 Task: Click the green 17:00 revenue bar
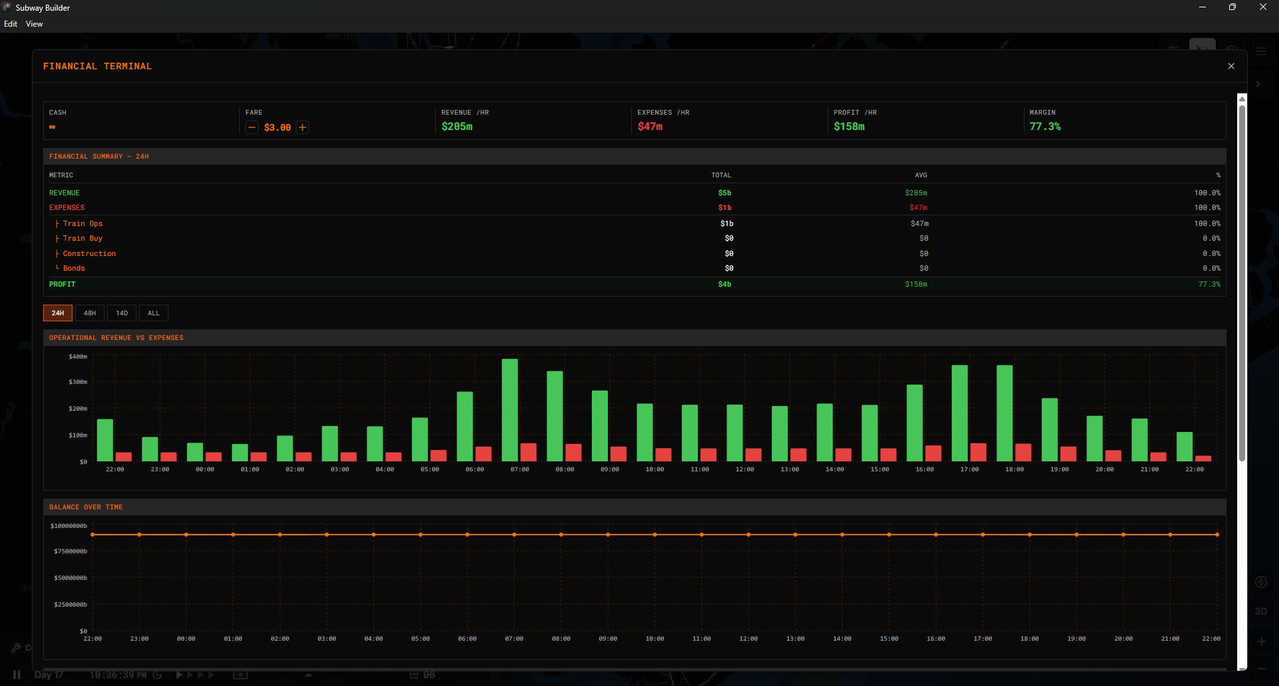coord(960,413)
